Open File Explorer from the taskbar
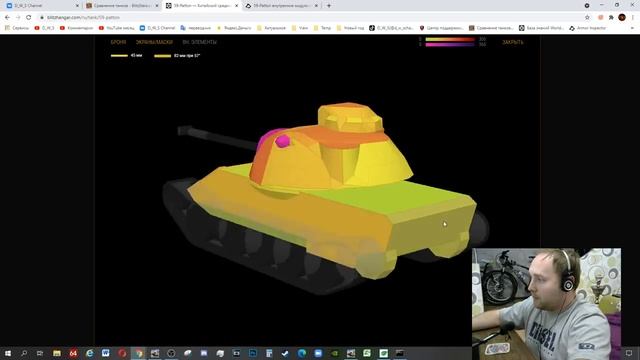The width and height of the screenshot is (640, 360). [57, 353]
